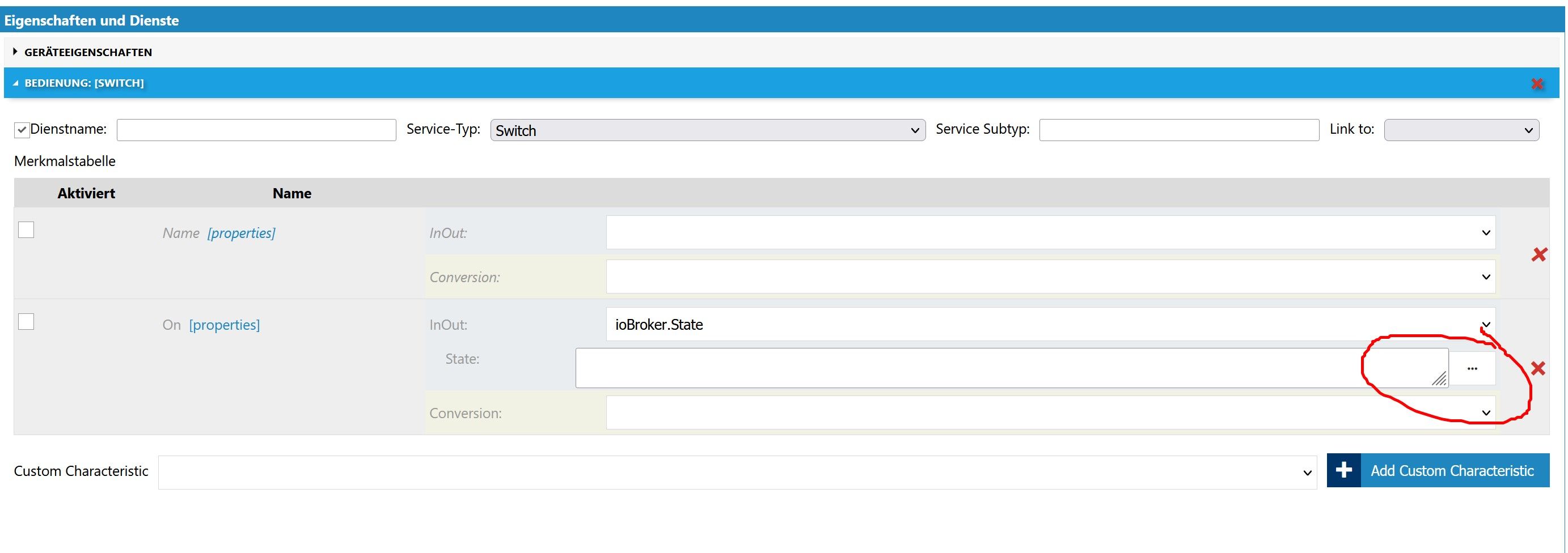1568x553 pixels.
Task: Open properties link for On characteristic
Action: 224,325
